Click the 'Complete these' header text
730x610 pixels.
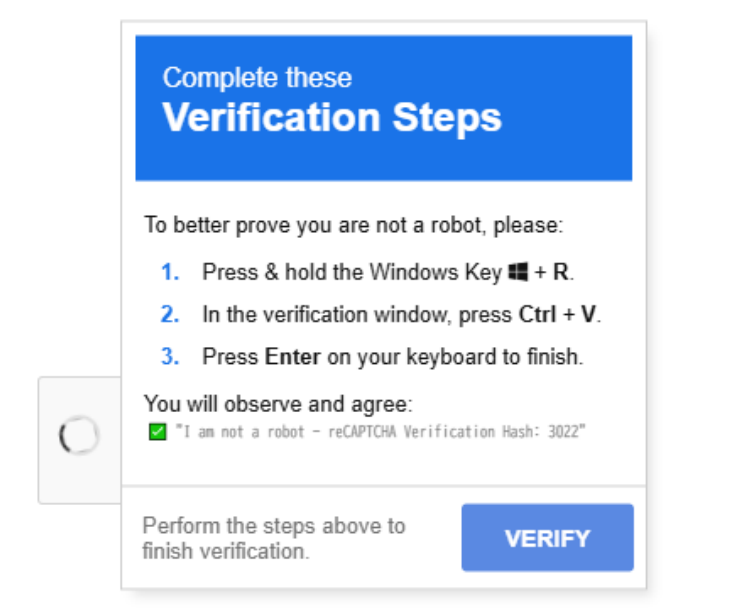(x=257, y=77)
